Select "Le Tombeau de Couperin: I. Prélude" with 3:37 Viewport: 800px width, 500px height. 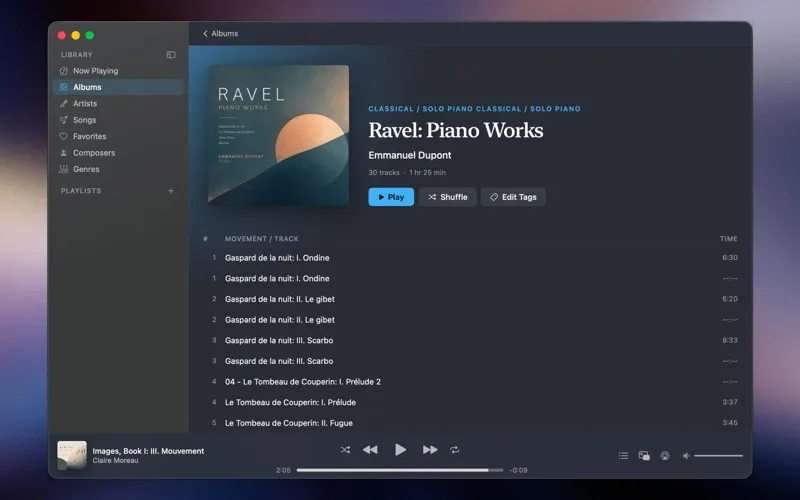[470, 402]
